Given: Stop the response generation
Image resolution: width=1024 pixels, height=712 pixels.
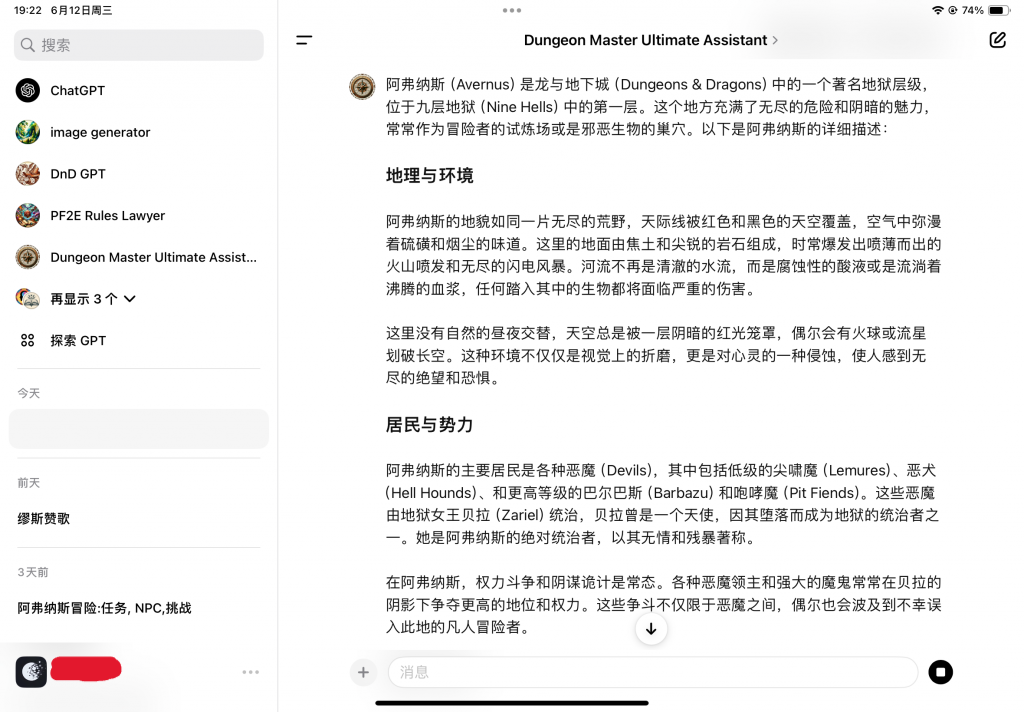Looking at the screenshot, I should pyautogui.click(x=940, y=672).
